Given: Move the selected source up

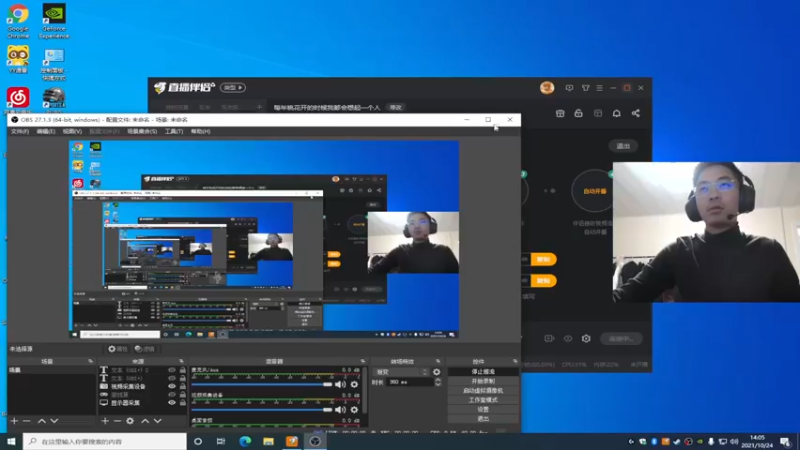Looking at the screenshot, I should (x=145, y=421).
